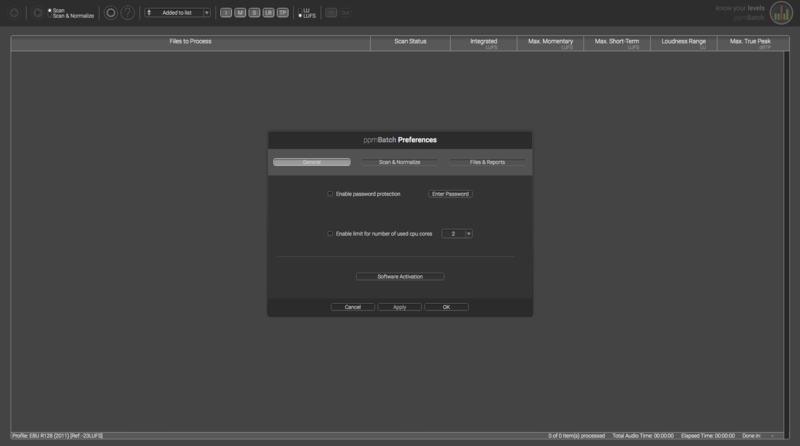Viewport: 800px width, 446px height.
Task: Toggle the I column button
Action: point(226,12)
